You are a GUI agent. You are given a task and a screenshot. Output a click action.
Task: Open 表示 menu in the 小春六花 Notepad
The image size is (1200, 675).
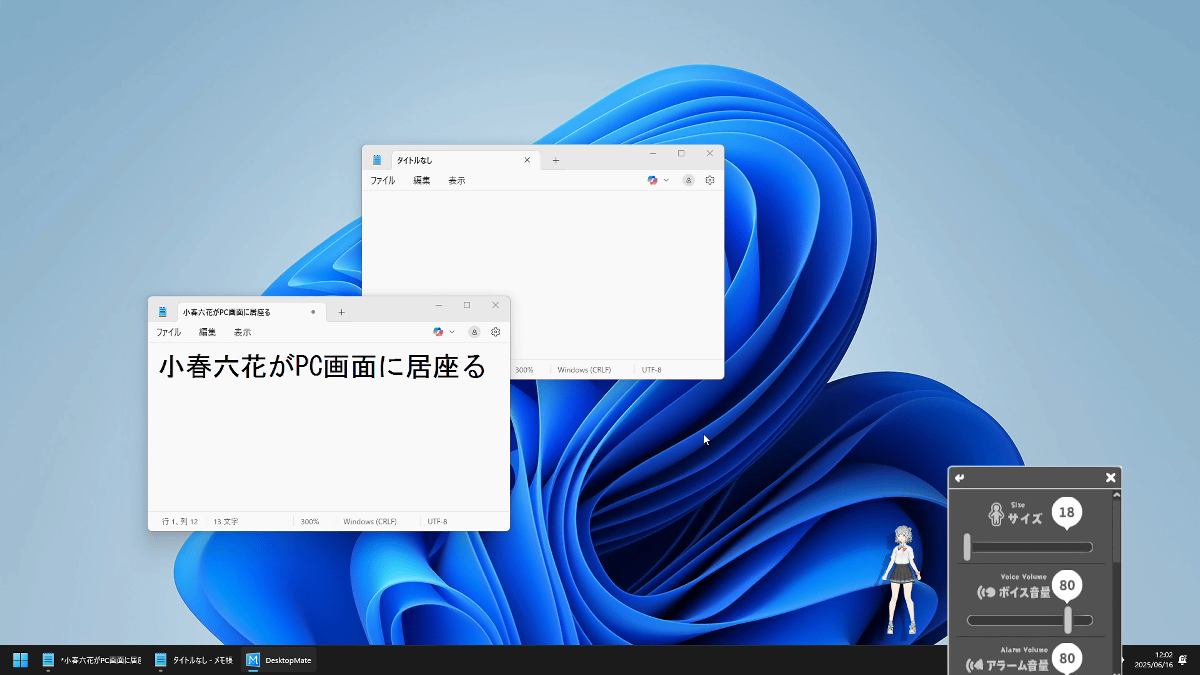coord(242,332)
